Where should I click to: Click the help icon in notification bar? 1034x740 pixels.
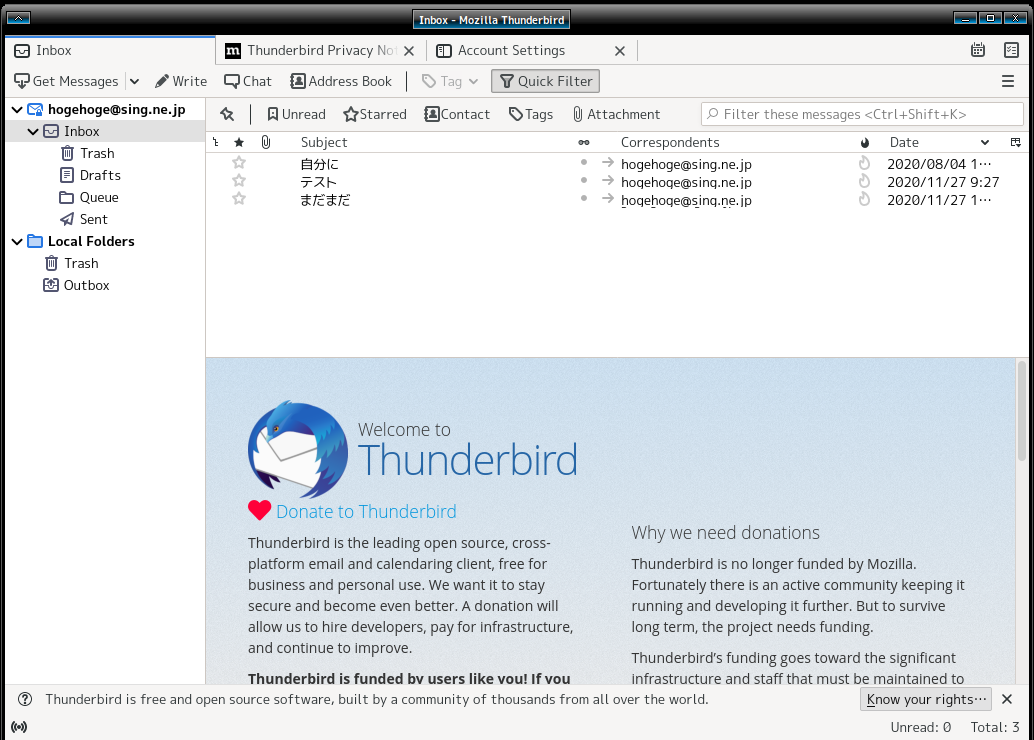[x=25, y=699]
